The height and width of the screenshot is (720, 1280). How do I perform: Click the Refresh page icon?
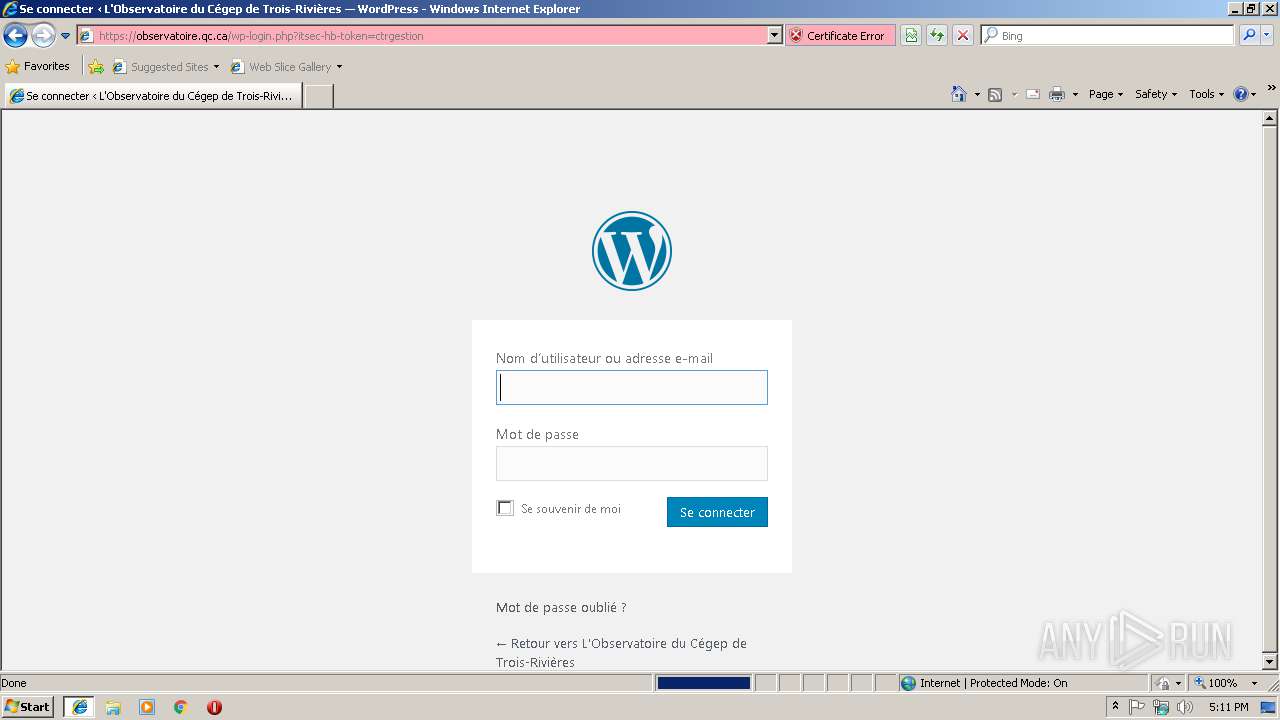click(x=937, y=35)
